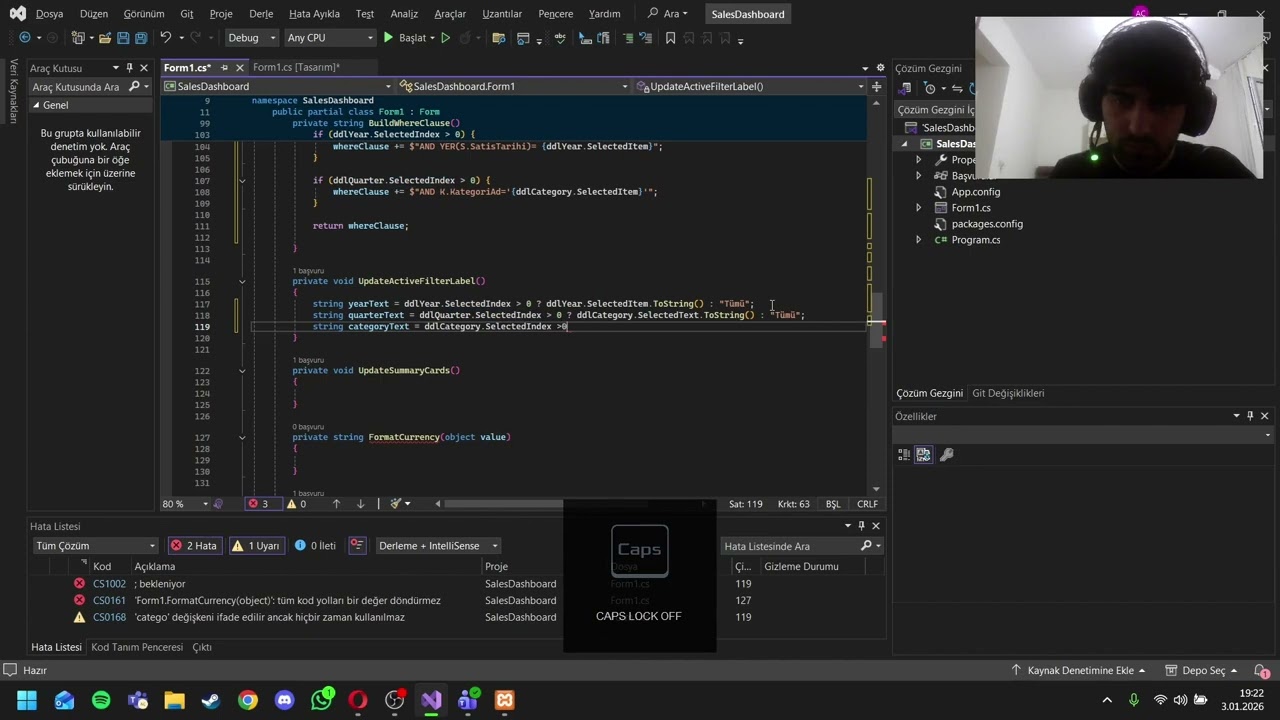Click the categorized view icon in Özellikler

(904, 454)
